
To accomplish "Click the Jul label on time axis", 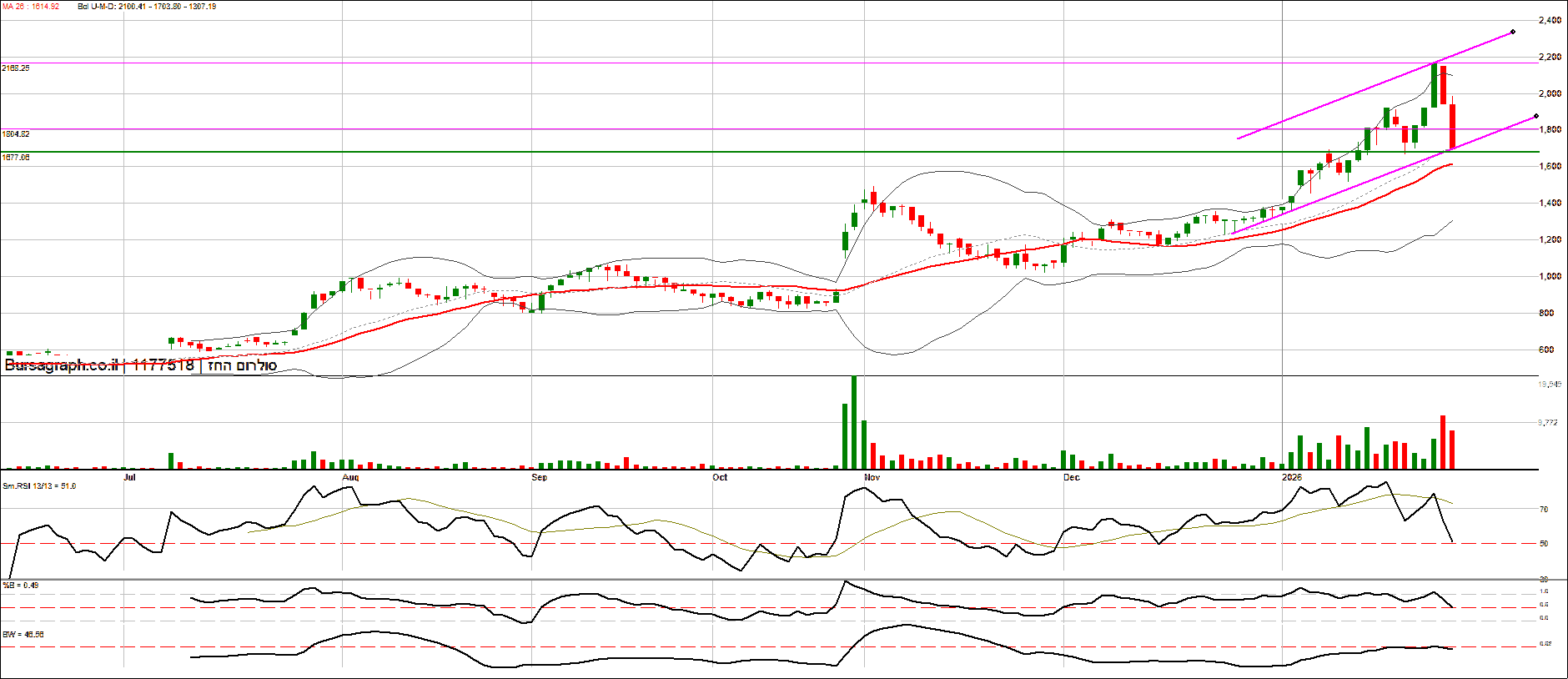I will [129, 478].
